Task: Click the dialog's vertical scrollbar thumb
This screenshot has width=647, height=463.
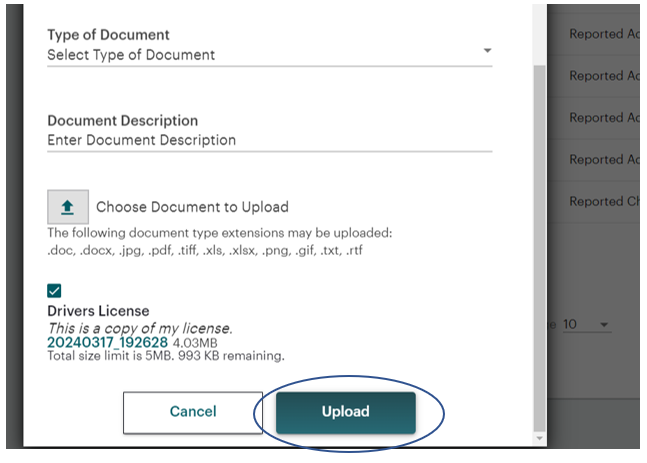Action: pos(539,248)
